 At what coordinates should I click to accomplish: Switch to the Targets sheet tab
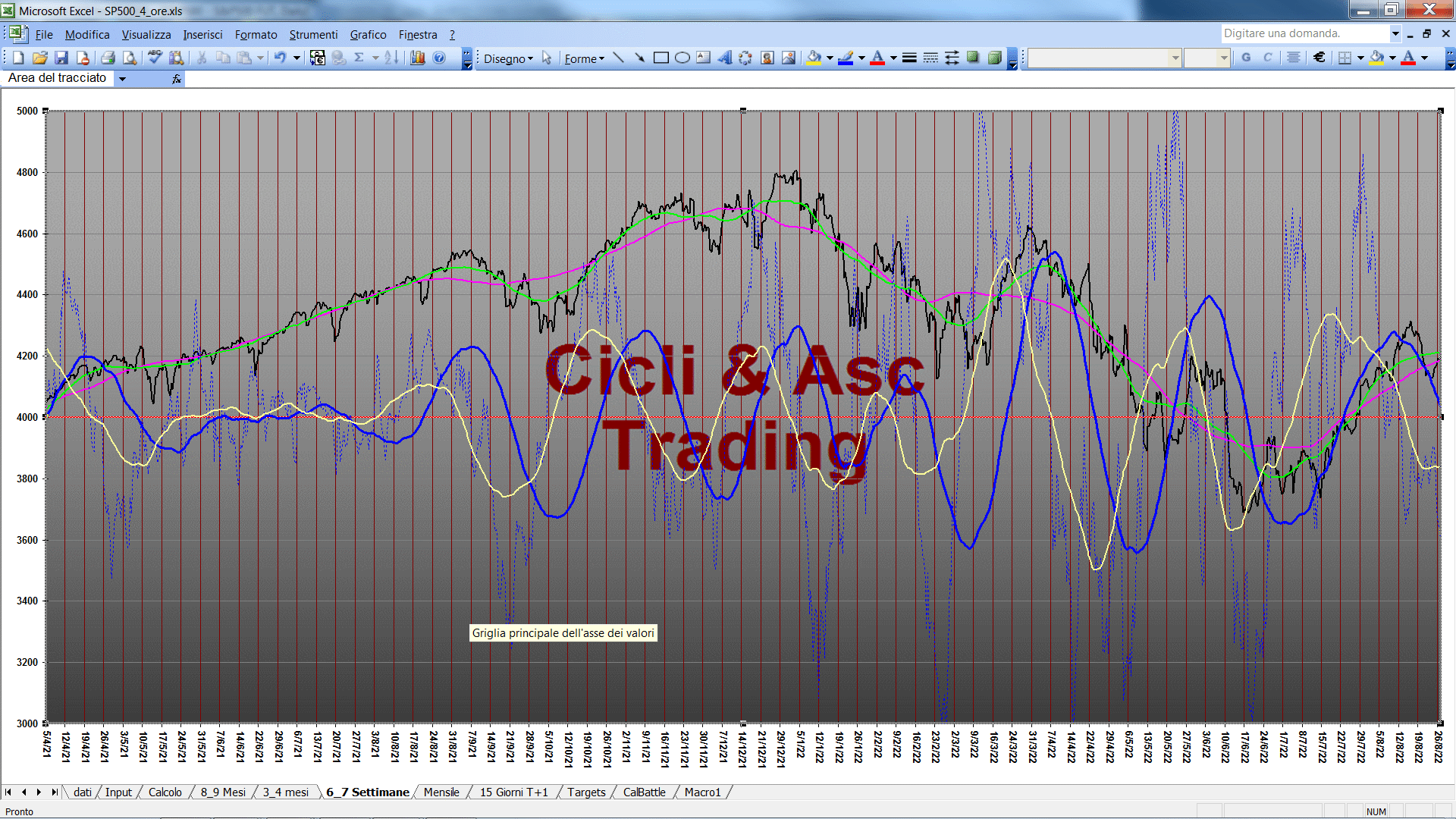coord(586,792)
